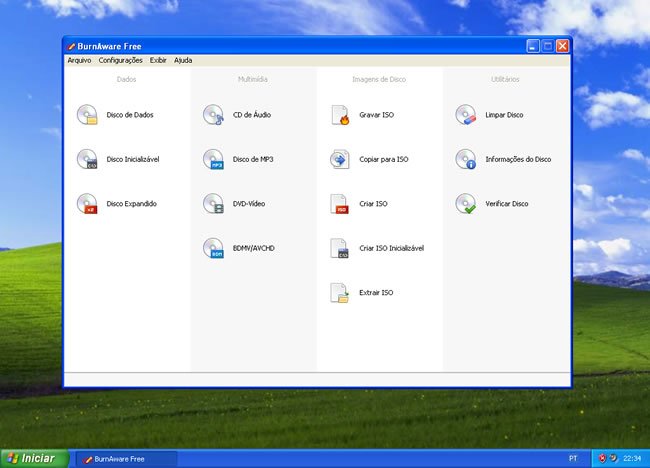Maximize the BurnAware Free window
Viewport: 650px width, 468px height.
coord(548,46)
